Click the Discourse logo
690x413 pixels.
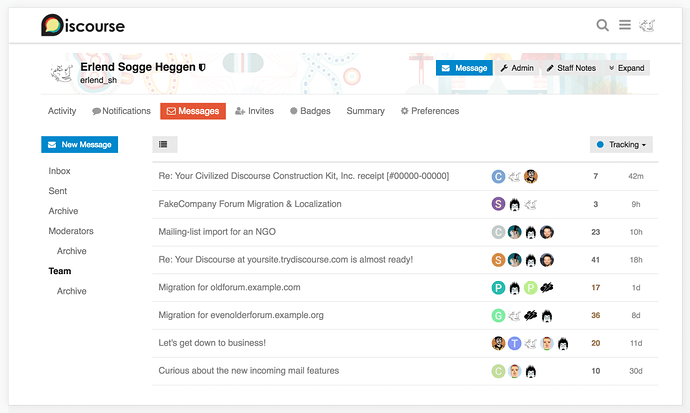point(83,25)
